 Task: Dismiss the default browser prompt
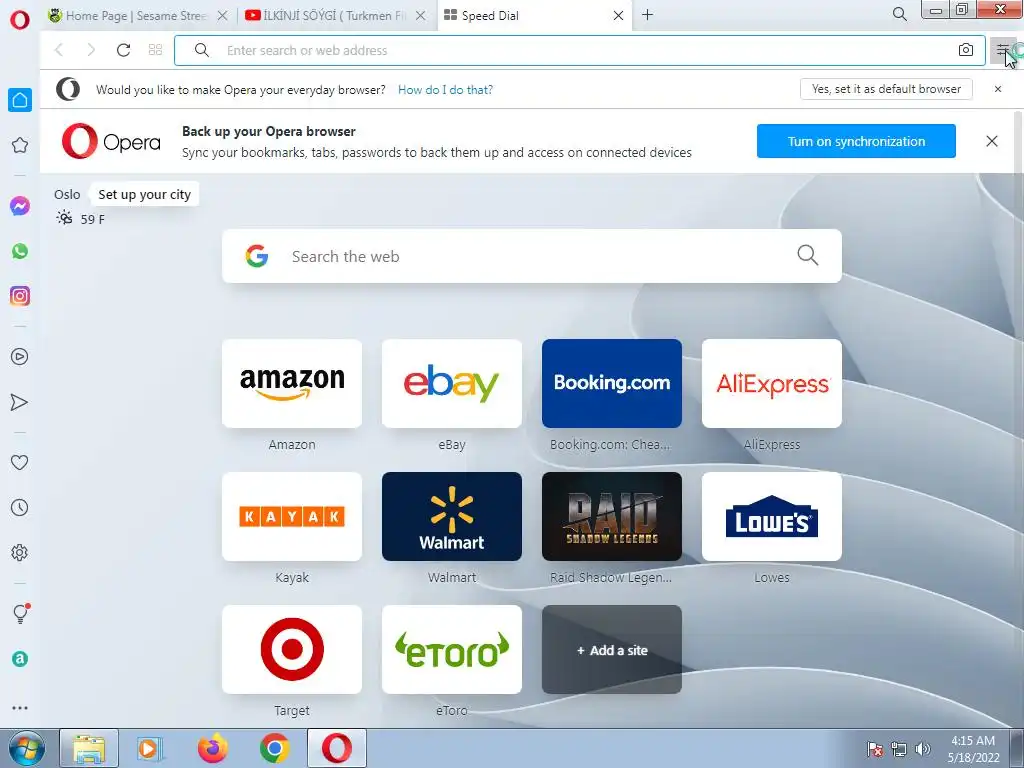[x=998, y=89]
